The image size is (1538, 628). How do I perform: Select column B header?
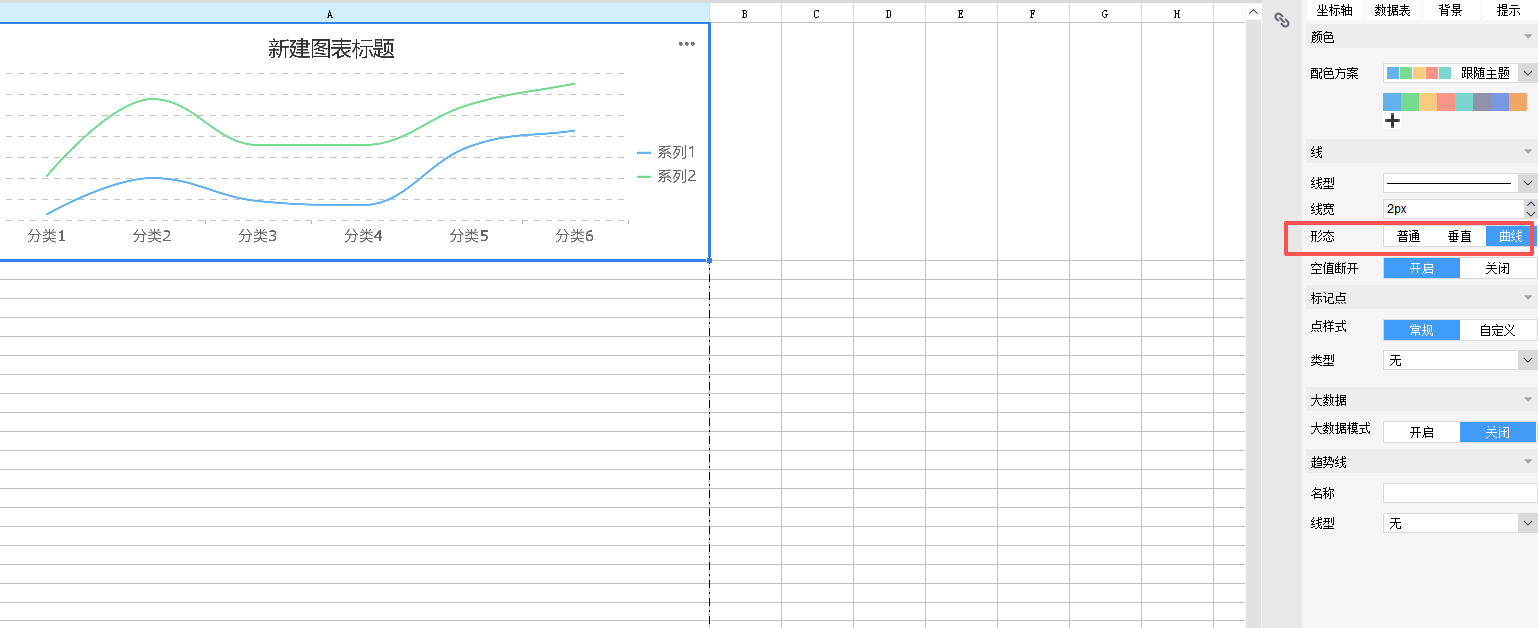pyautogui.click(x=745, y=13)
